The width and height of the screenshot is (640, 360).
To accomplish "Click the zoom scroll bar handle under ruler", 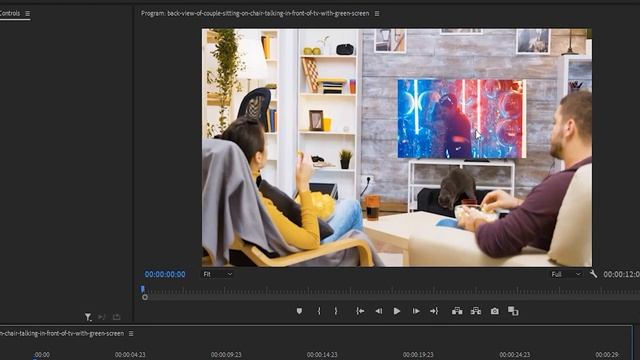I will (x=145, y=298).
